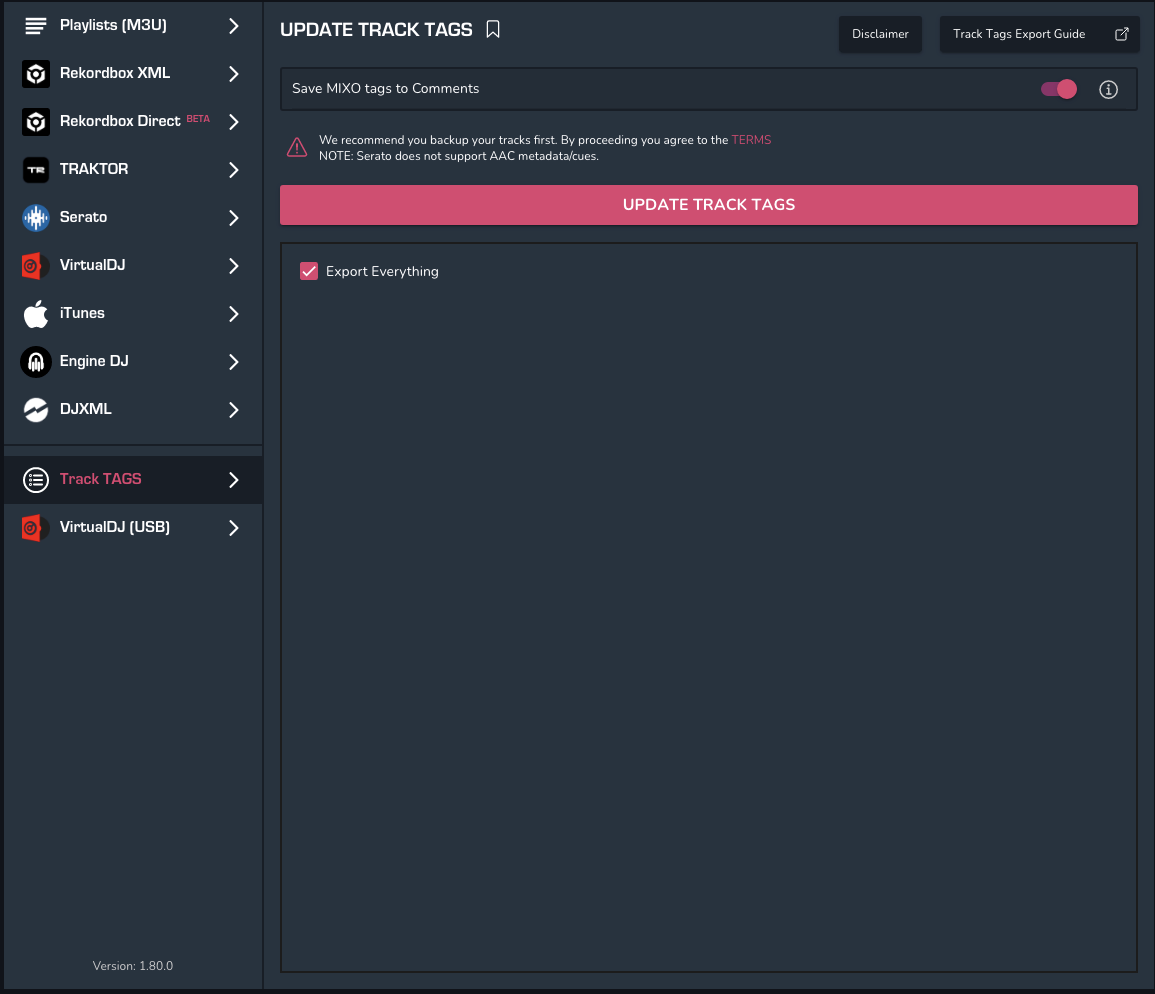Click the TRAKTOR logo icon
Image resolution: width=1155 pixels, height=994 pixels.
coord(36,170)
